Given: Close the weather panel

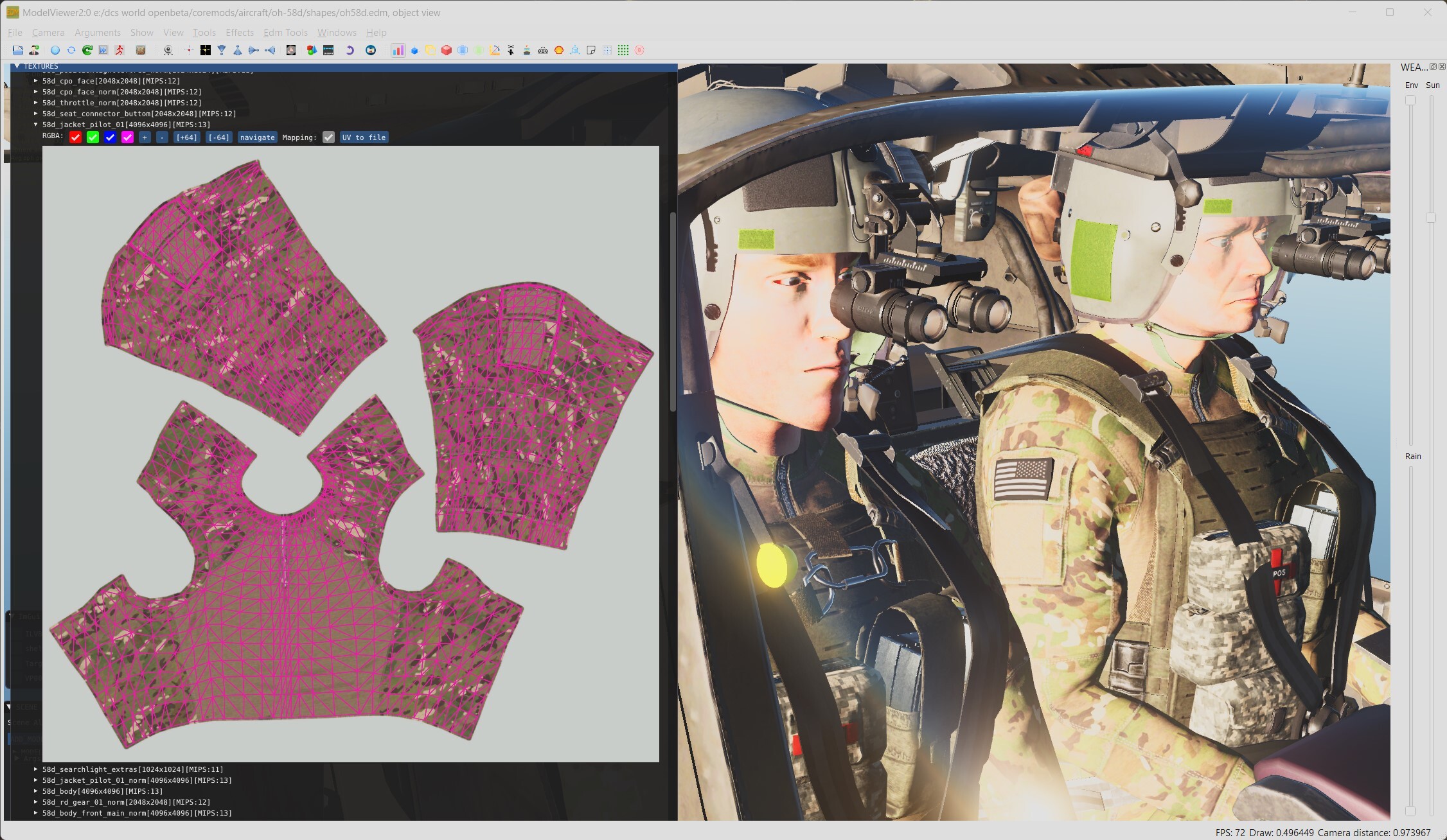Looking at the screenshot, I should click(1442, 67).
